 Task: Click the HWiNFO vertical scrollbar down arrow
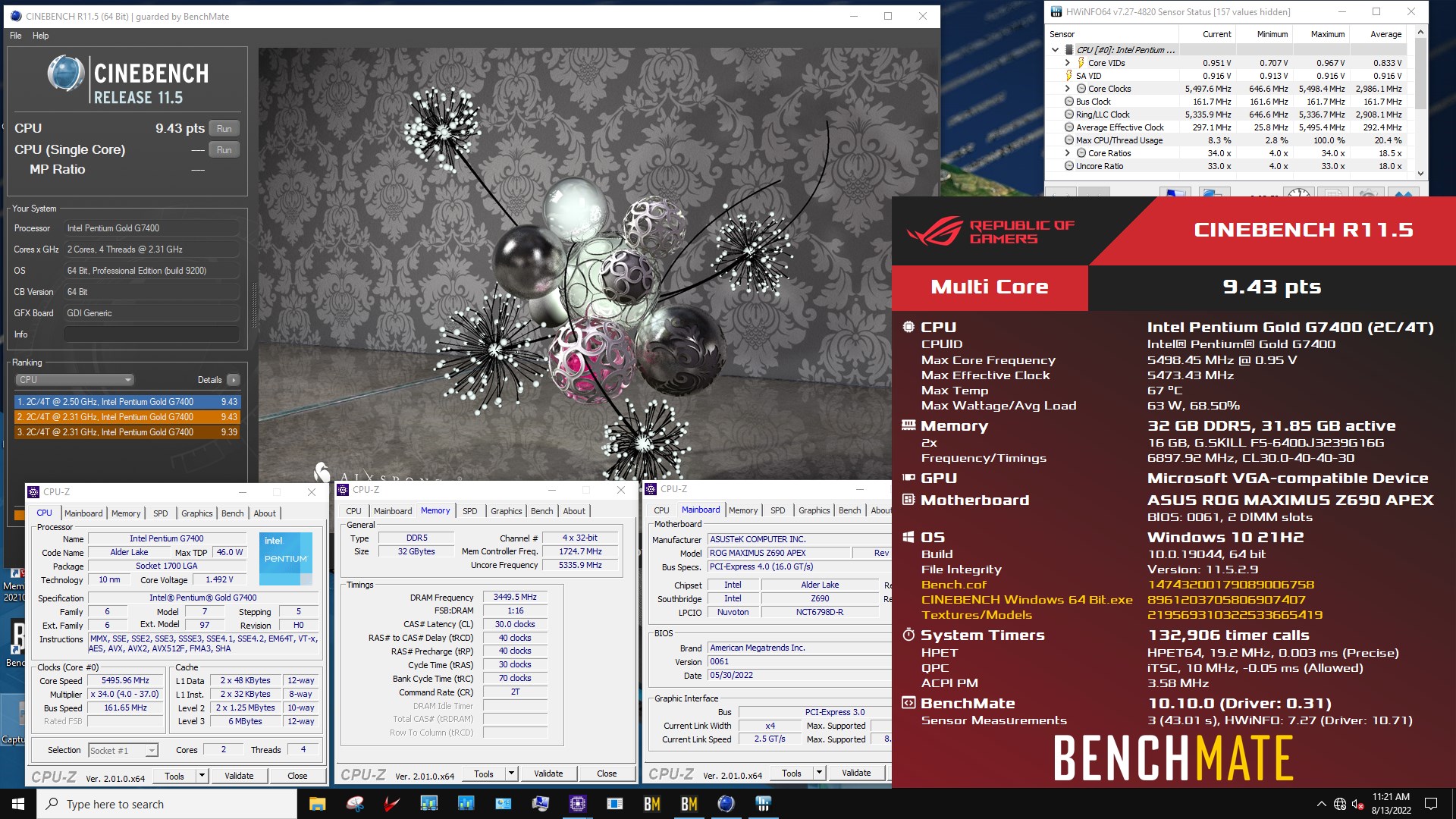tap(1420, 174)
